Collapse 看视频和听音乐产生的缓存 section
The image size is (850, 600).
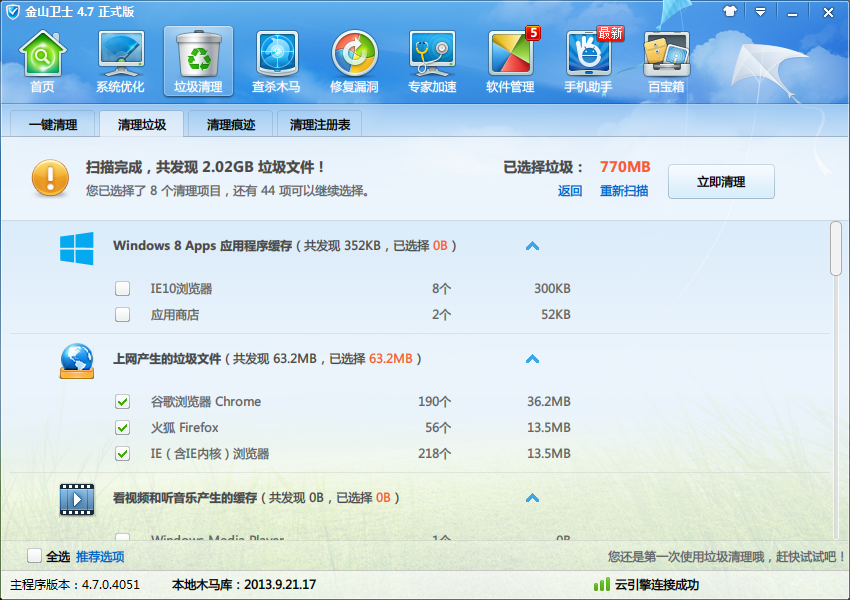tap(532, 498)
